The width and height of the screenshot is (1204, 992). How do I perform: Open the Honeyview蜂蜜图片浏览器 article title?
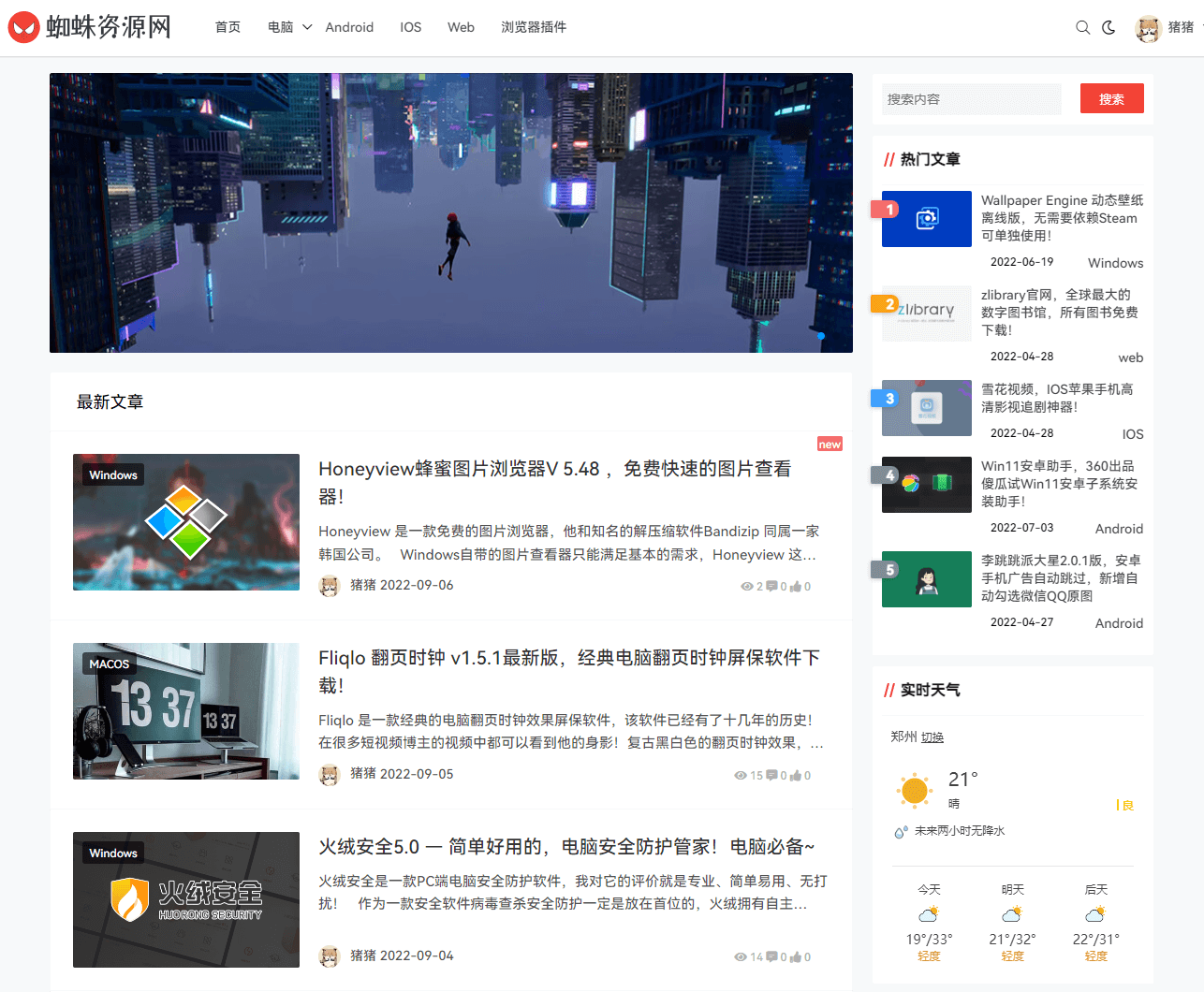pyautogui.click(x=555, y=482)
